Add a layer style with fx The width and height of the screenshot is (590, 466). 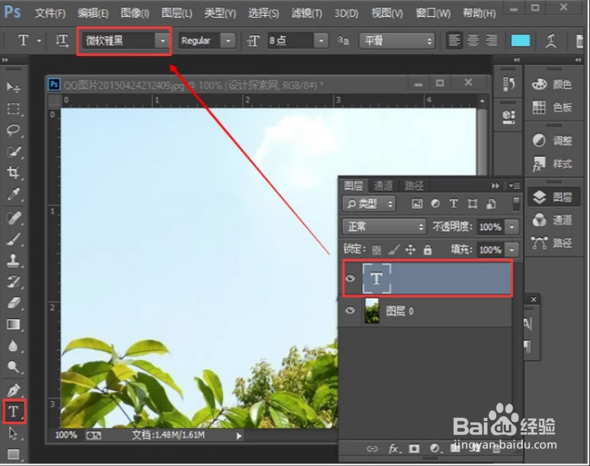click(x=394, y=449)
